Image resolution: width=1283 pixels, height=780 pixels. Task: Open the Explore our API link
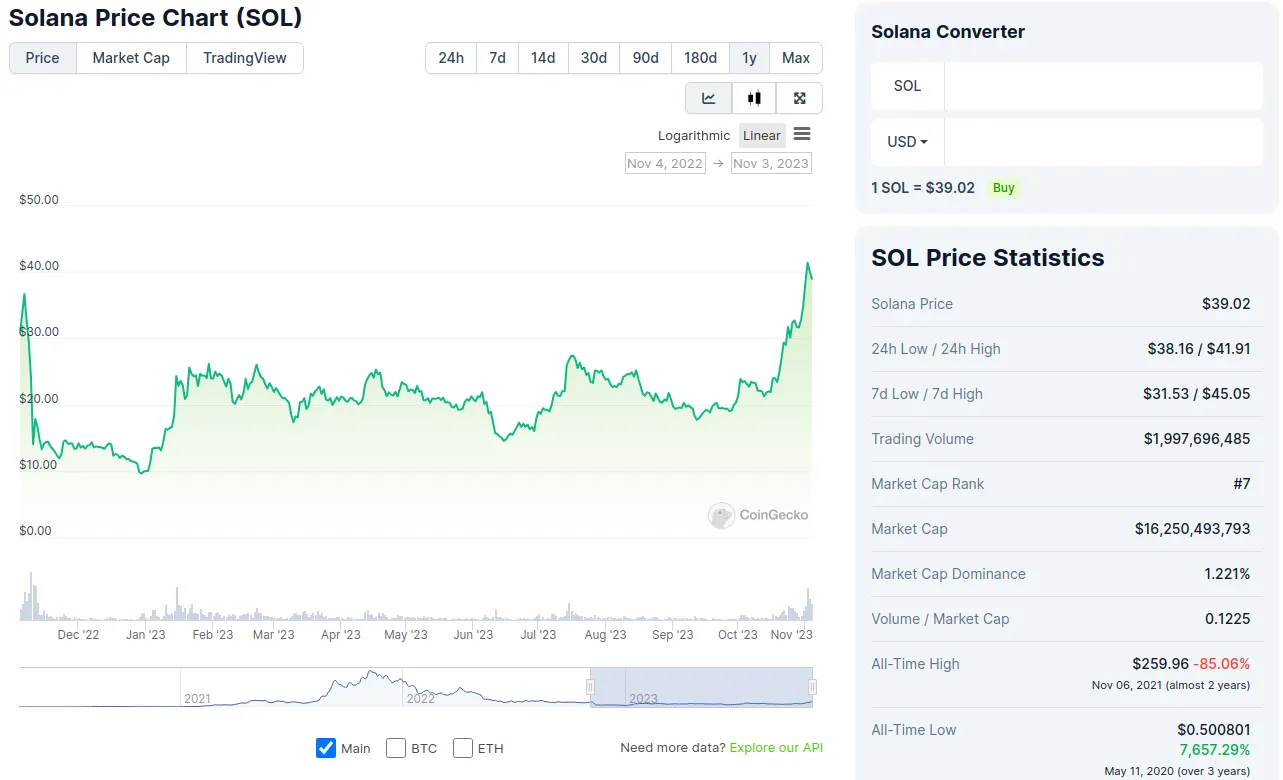(x=776, y=748)
